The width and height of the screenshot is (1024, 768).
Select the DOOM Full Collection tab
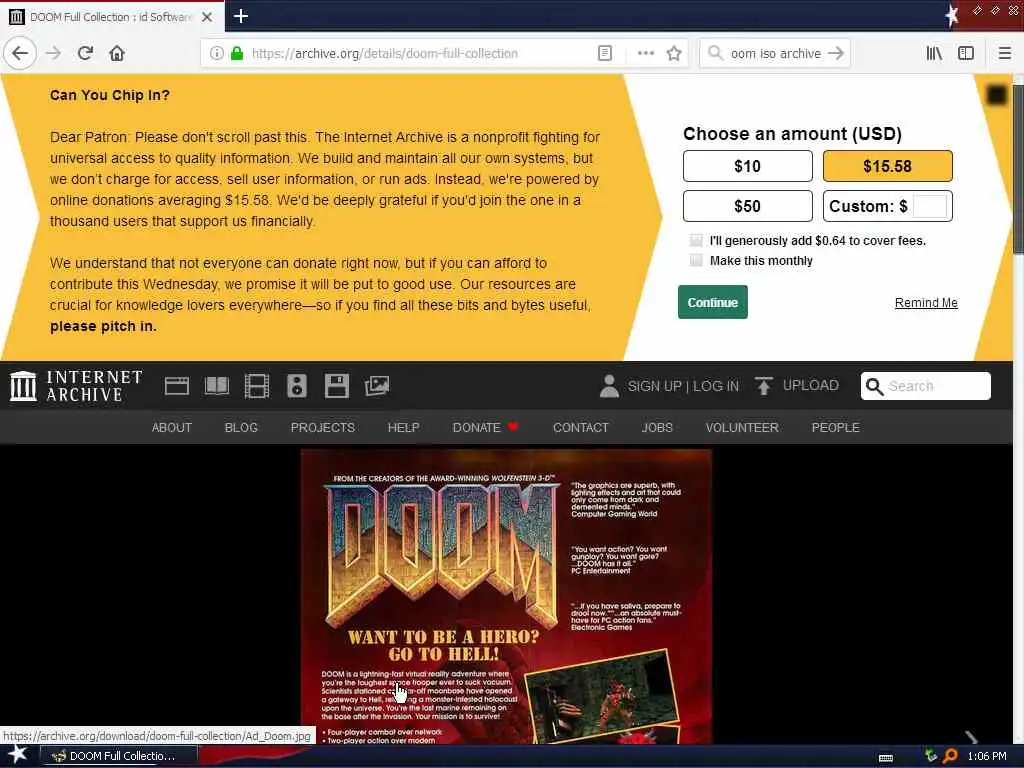tap(112, 17)
